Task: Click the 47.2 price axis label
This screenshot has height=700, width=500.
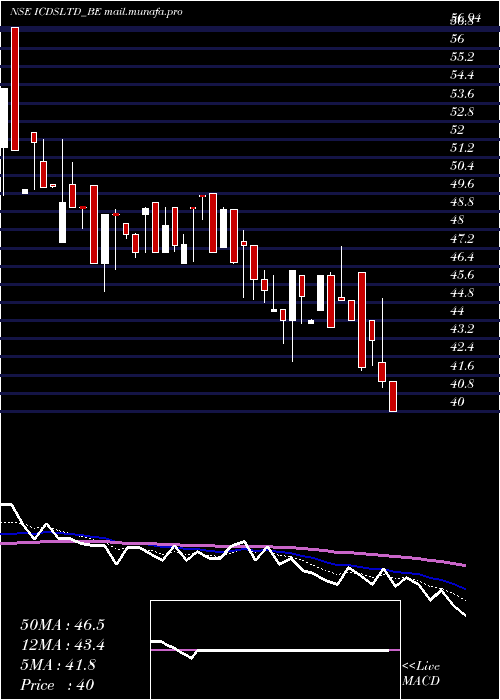Action: click(x=462, y=239)
